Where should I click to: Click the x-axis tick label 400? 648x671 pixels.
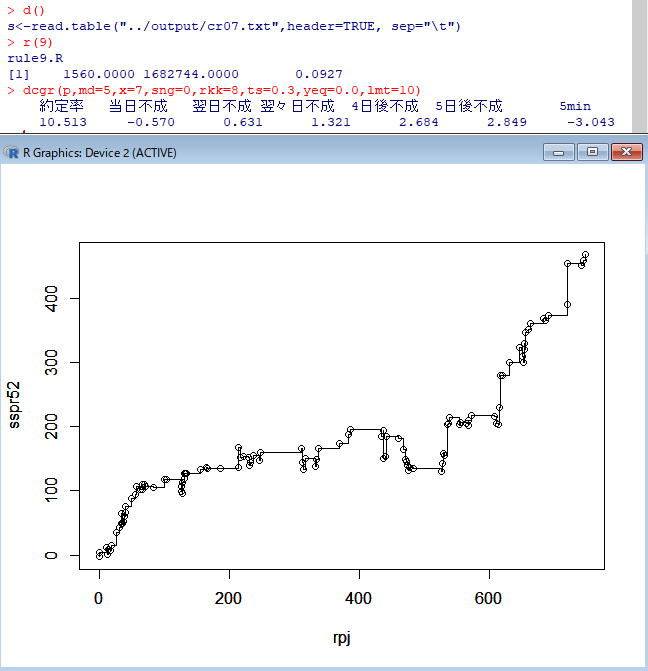click(358, 598)
